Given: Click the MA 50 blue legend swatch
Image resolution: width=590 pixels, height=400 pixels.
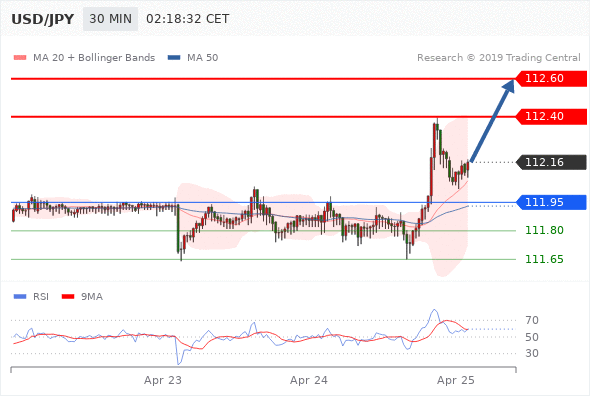Looking at the screenshot, I should pyautogui.click(x=174, y=58).
